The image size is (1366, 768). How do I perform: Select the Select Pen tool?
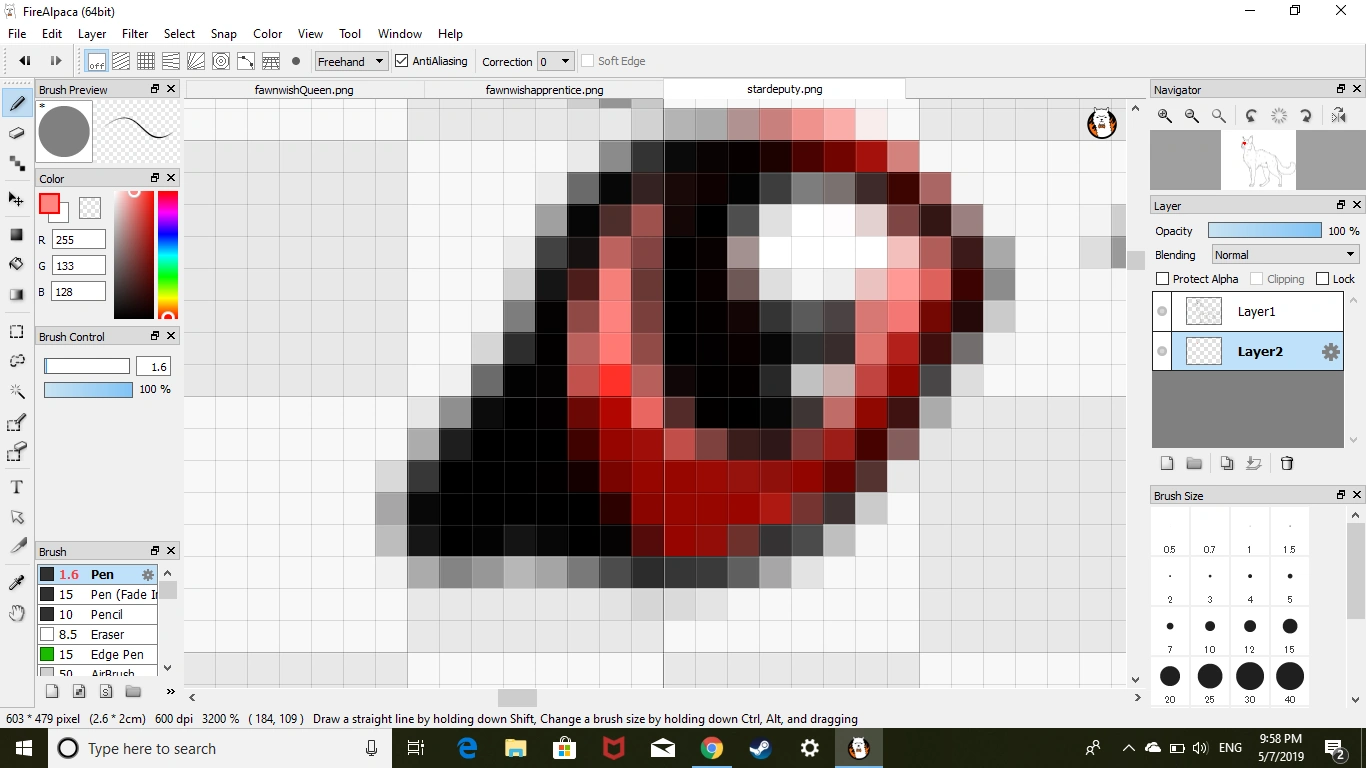pyautogui.click(x=17, y=424)
